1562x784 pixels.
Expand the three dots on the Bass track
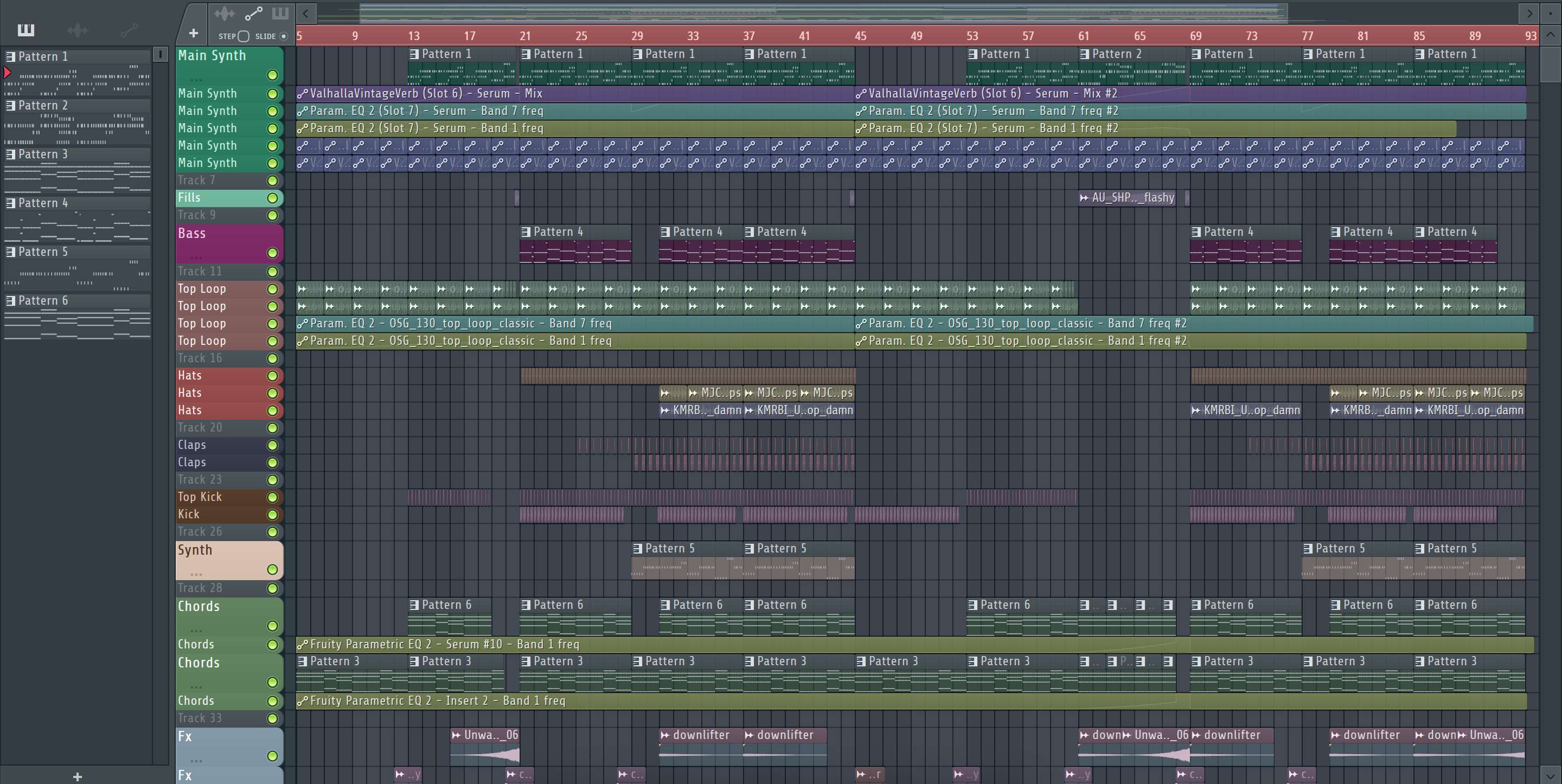[x=196, y=257]
